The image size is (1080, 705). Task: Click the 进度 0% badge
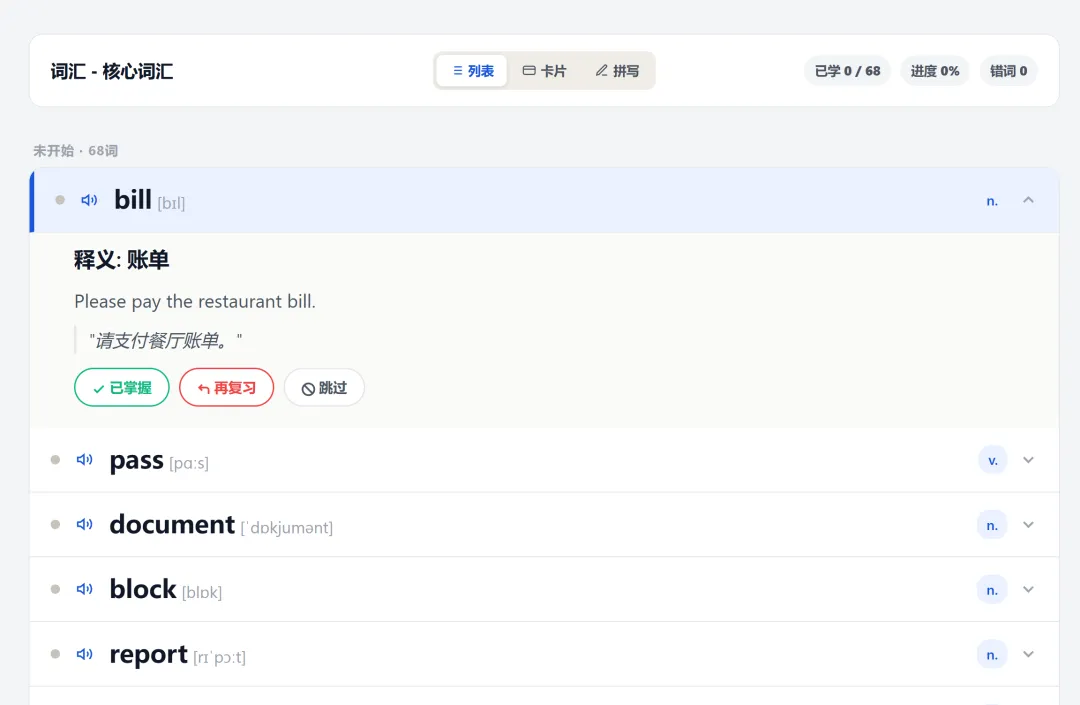coord(935,71)
